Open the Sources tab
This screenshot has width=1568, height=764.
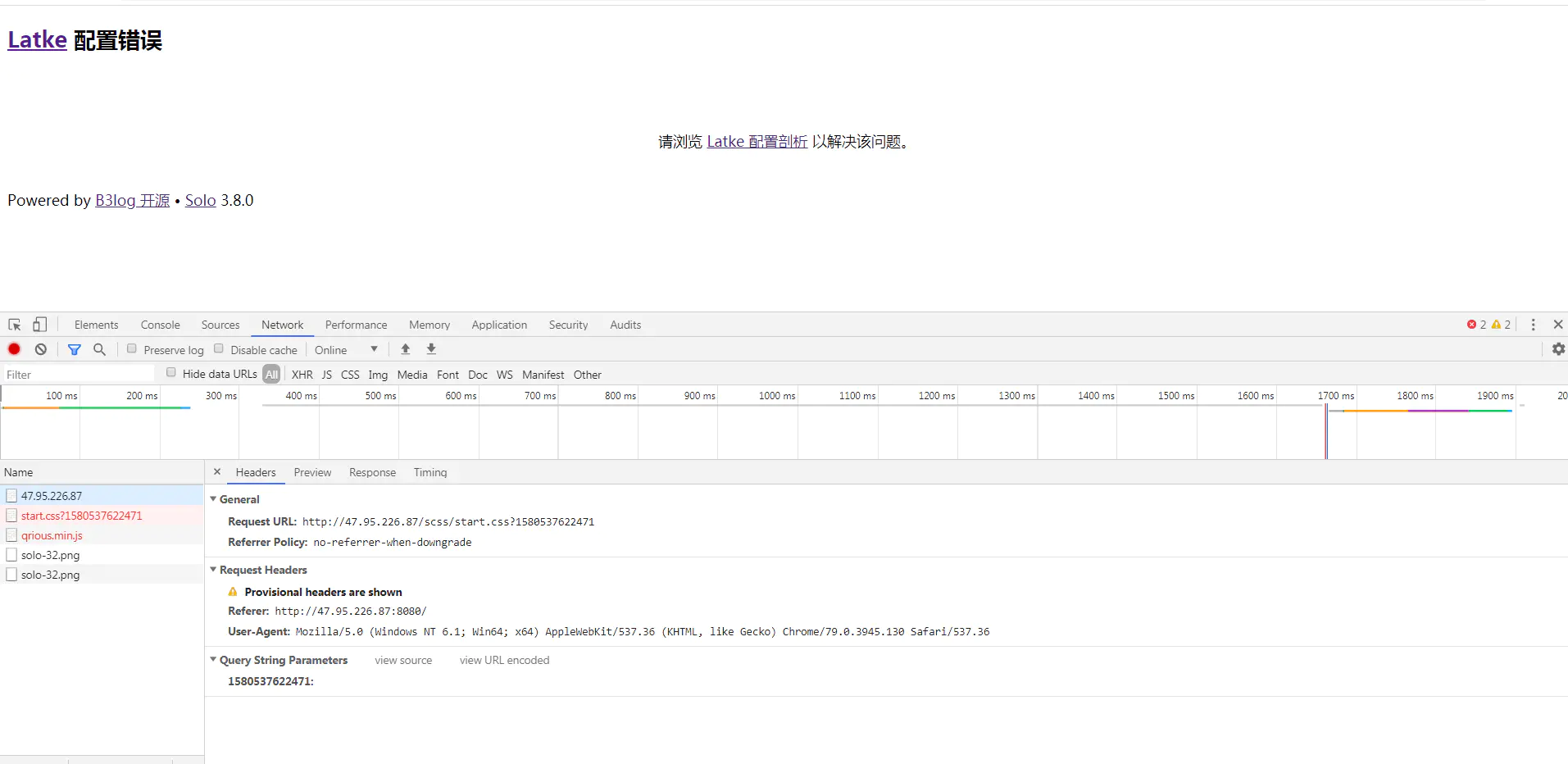click(x=220, y=325)
